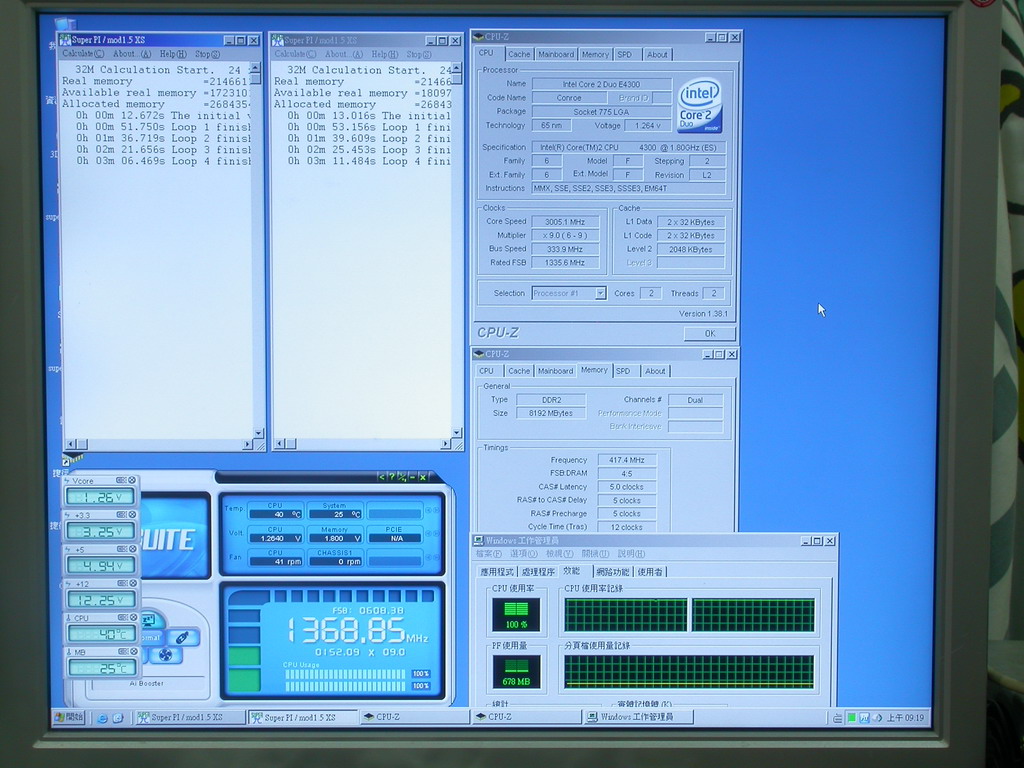Click right Super PI horizontal scroll-right arrow

click(445, 444)
